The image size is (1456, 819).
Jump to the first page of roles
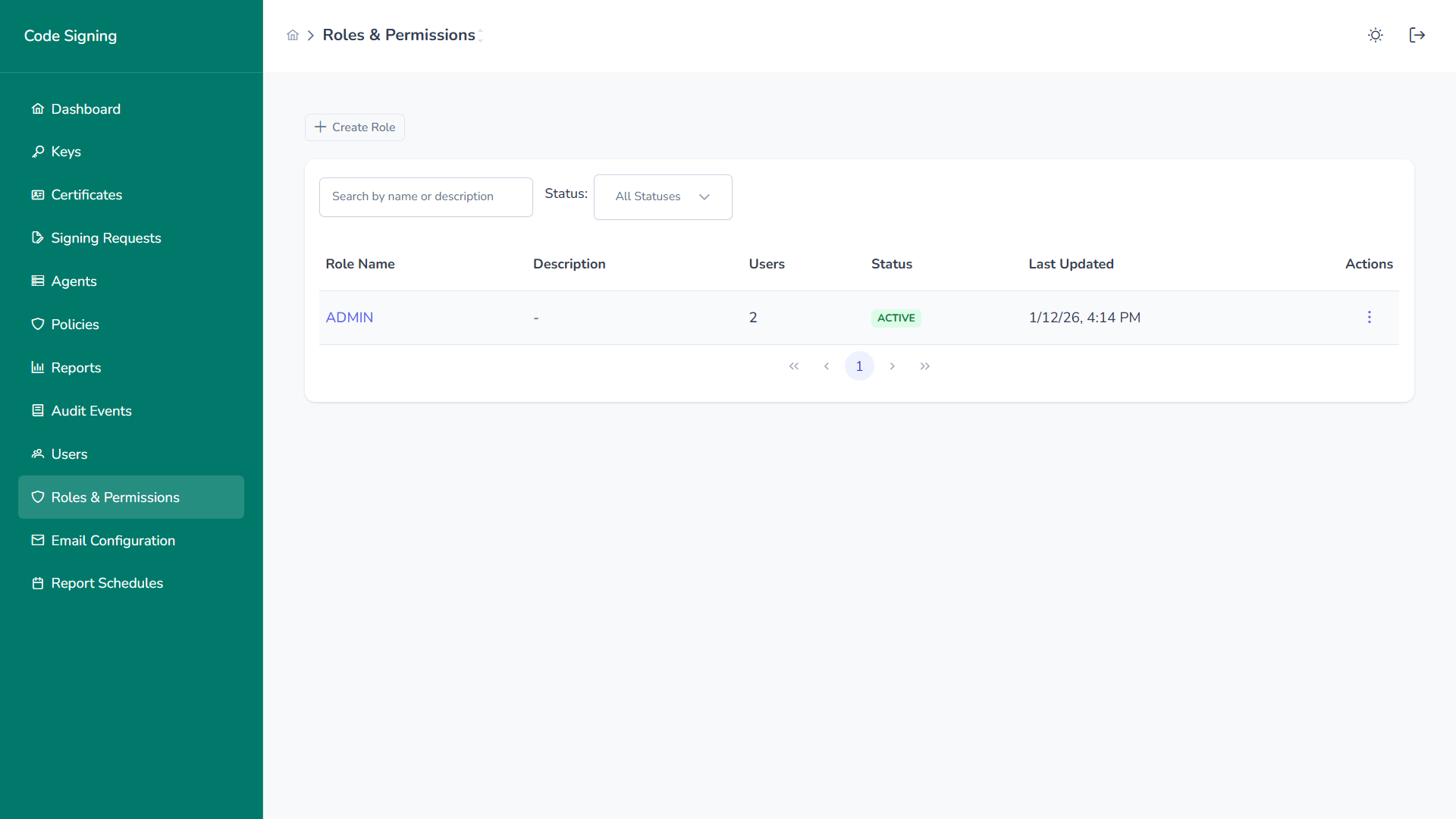coord(793,366)
